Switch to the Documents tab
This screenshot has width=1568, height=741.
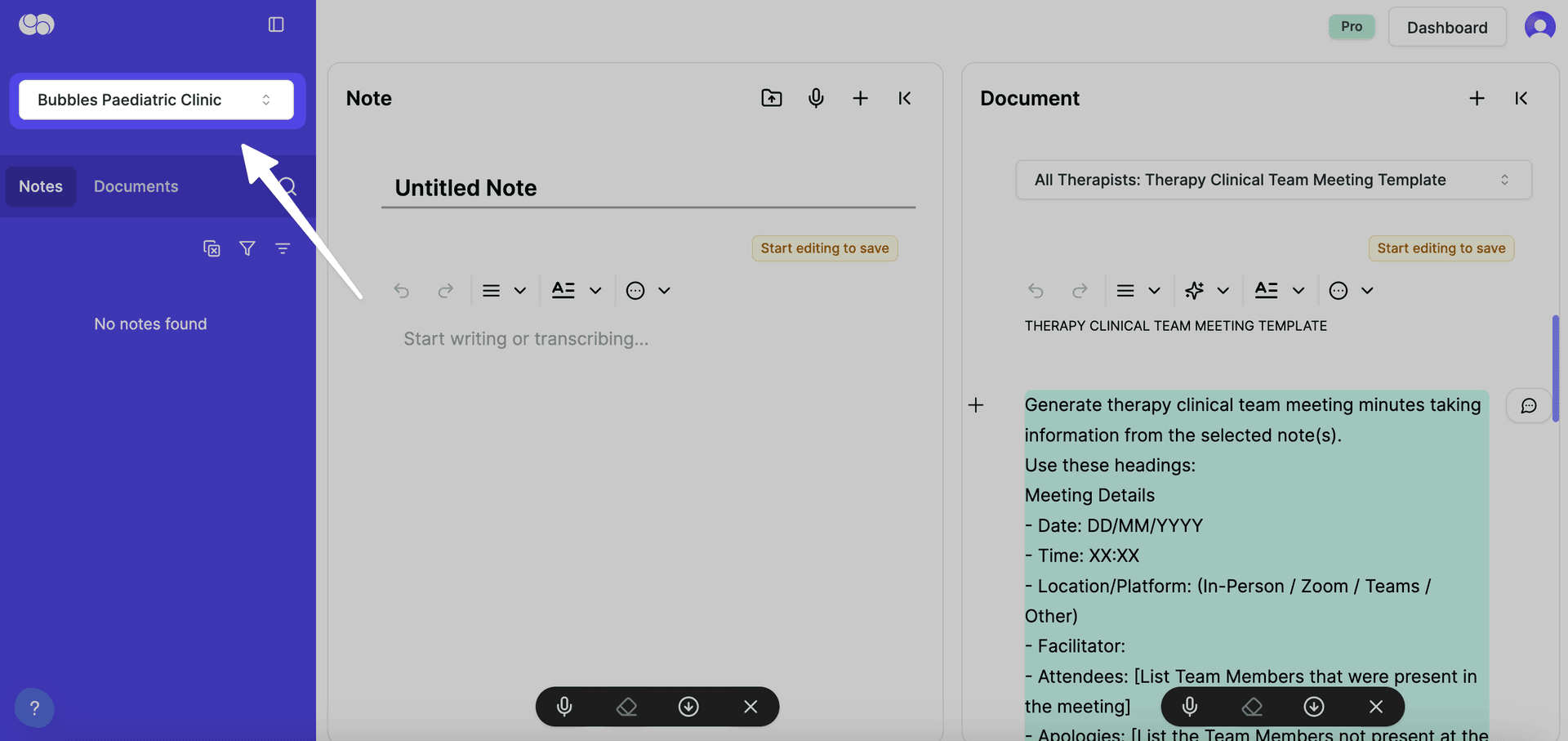click(136, 186)
